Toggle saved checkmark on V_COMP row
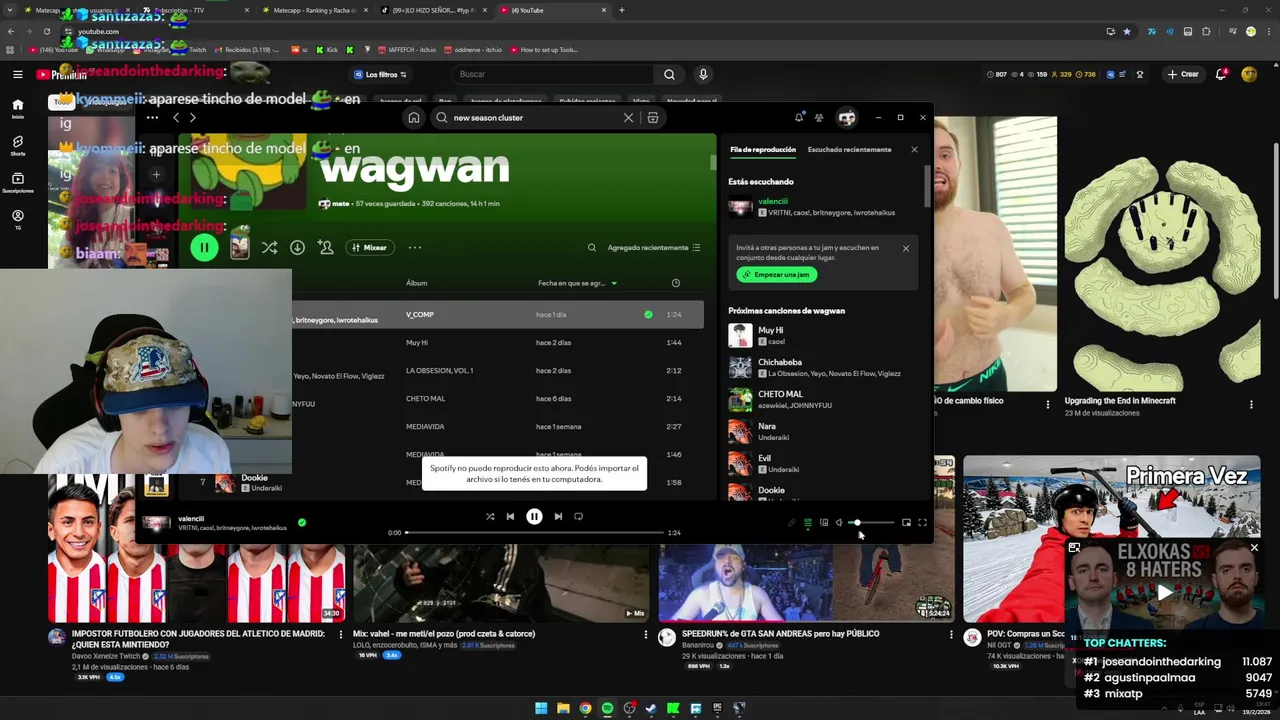The height and width of the screenshot is (720, 1280). click(648, 315)
